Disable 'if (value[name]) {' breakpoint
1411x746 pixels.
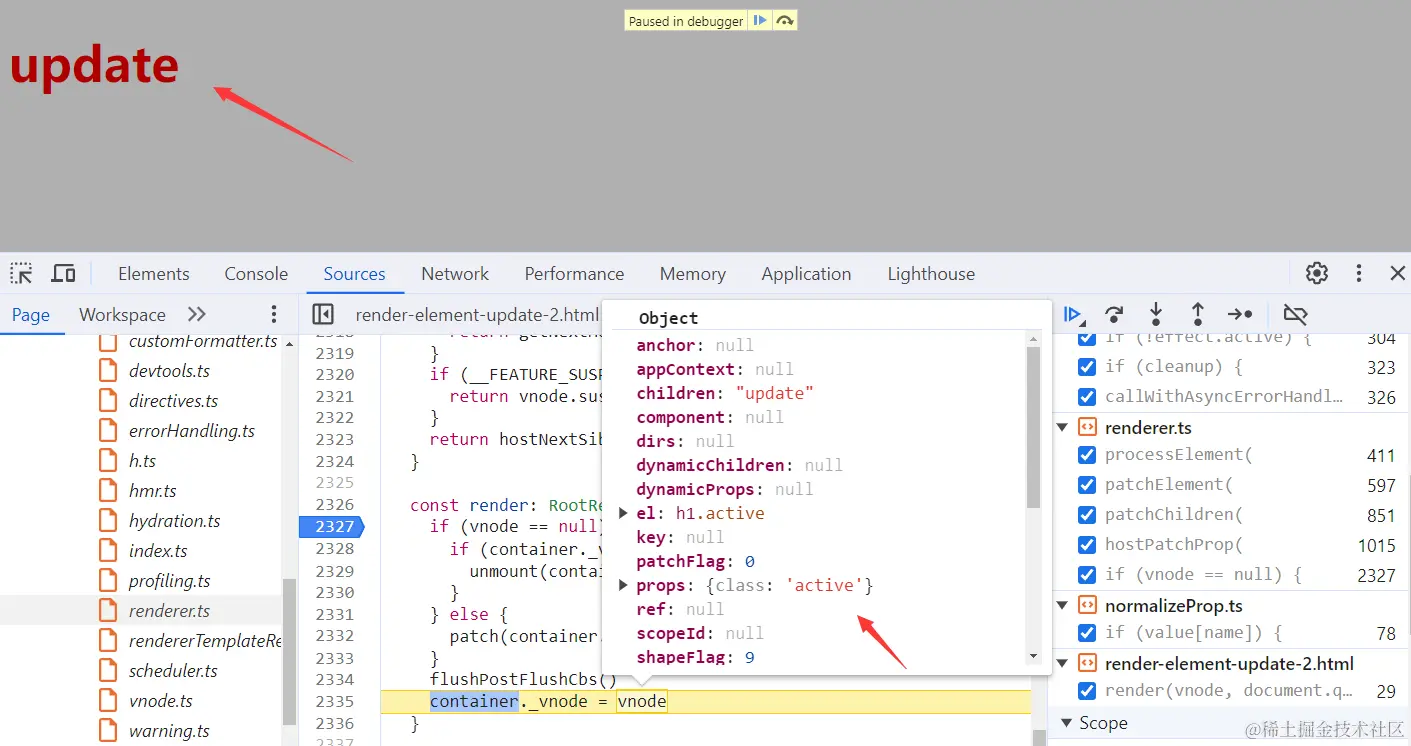(1087, 633)
